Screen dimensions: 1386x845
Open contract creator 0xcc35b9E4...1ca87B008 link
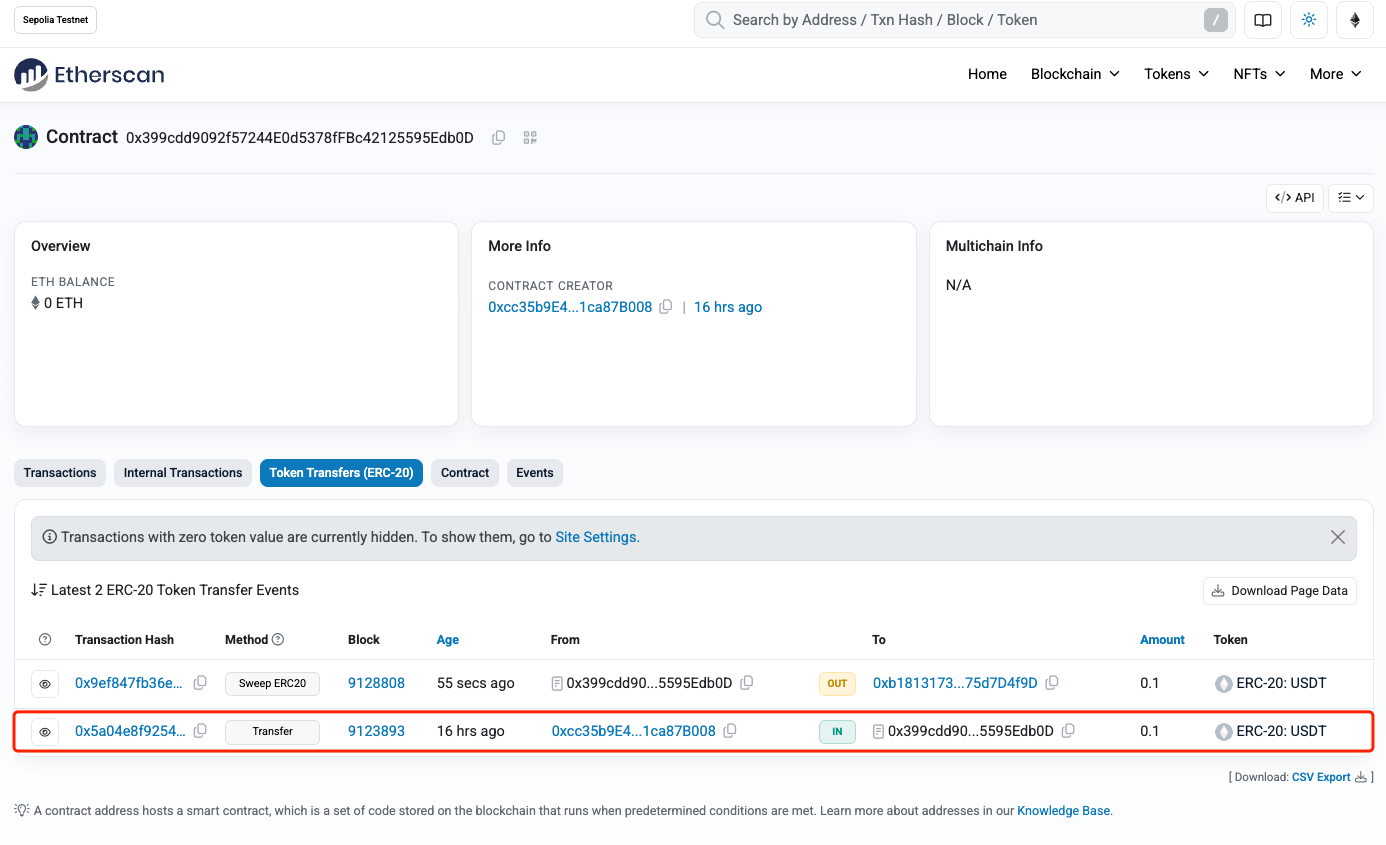click(570, 307)
